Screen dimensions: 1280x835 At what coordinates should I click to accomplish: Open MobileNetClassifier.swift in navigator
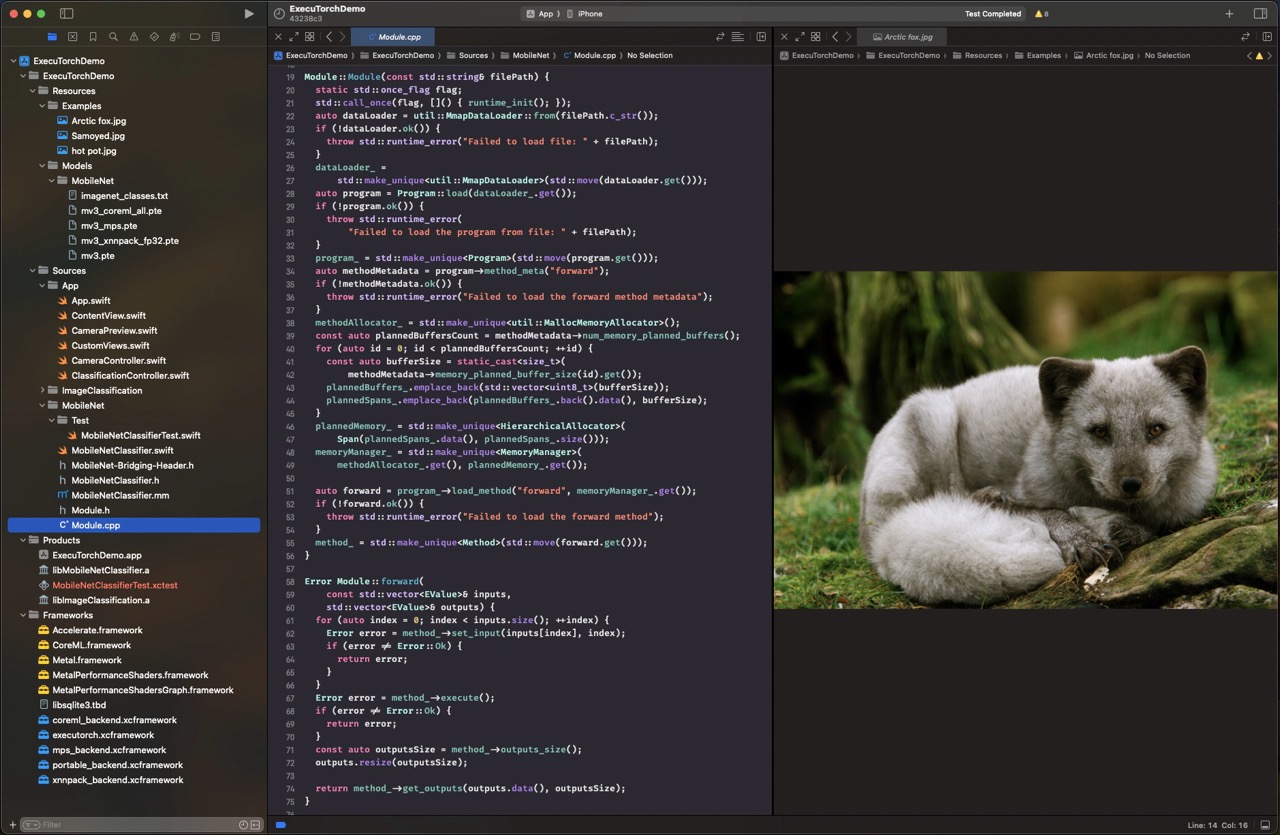122,450
